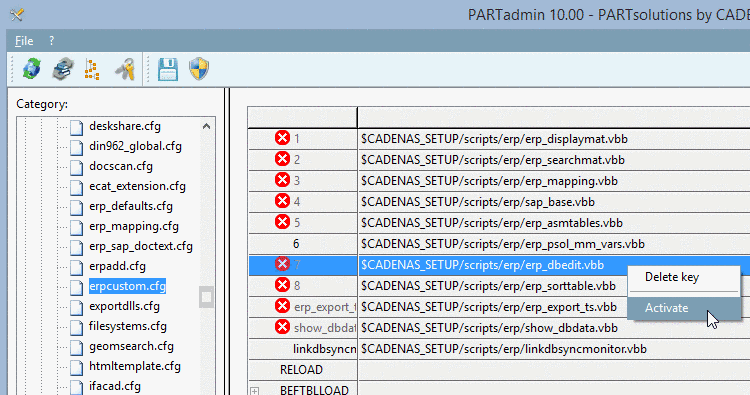The width and height of the screenshot is (750, 395).
Task: Click the PARTadmin app icon in title bar
Action: click(17, 15)
